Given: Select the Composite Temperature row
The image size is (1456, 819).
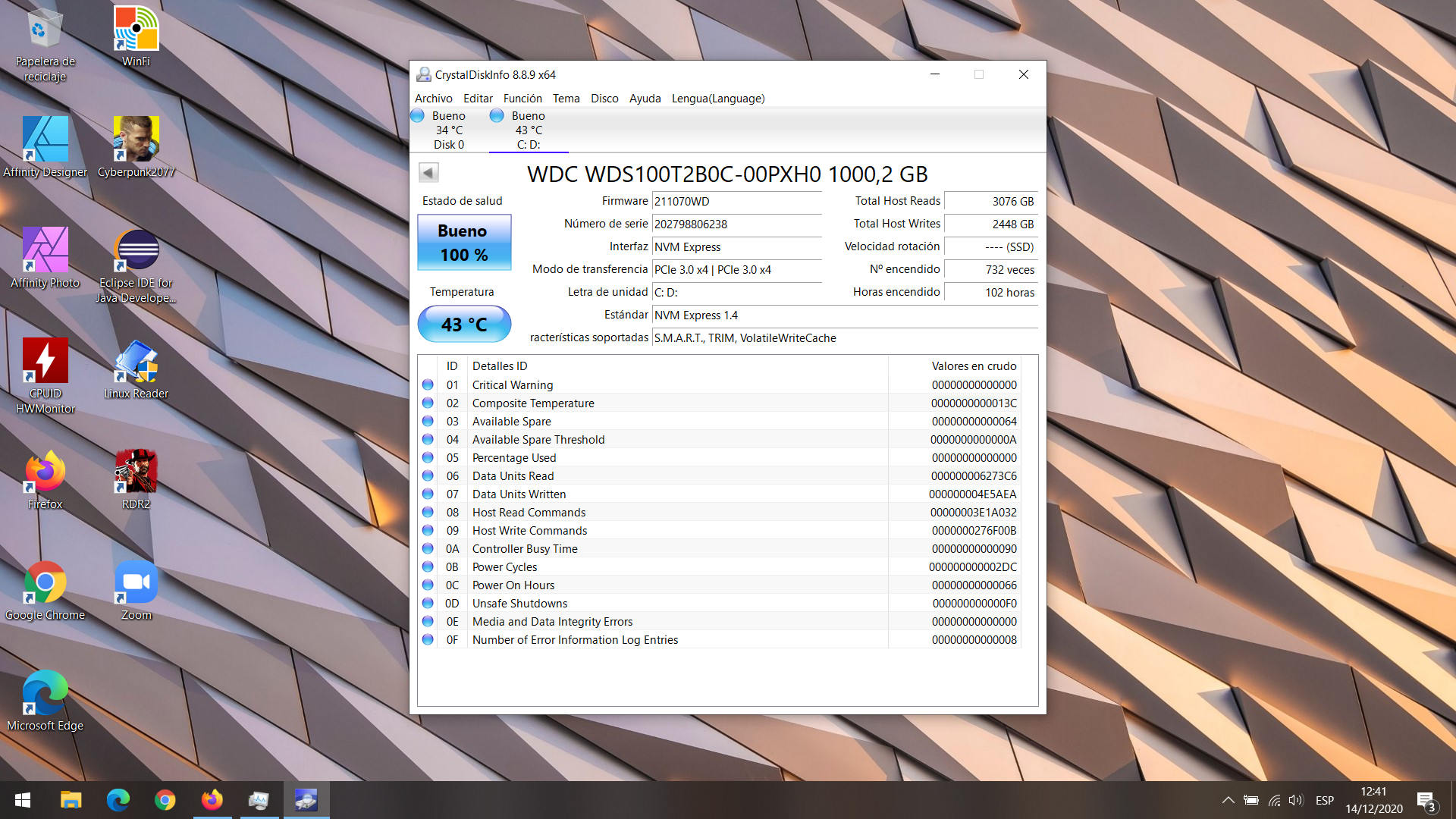Looking at the screenshot, I should click(532, 403).
